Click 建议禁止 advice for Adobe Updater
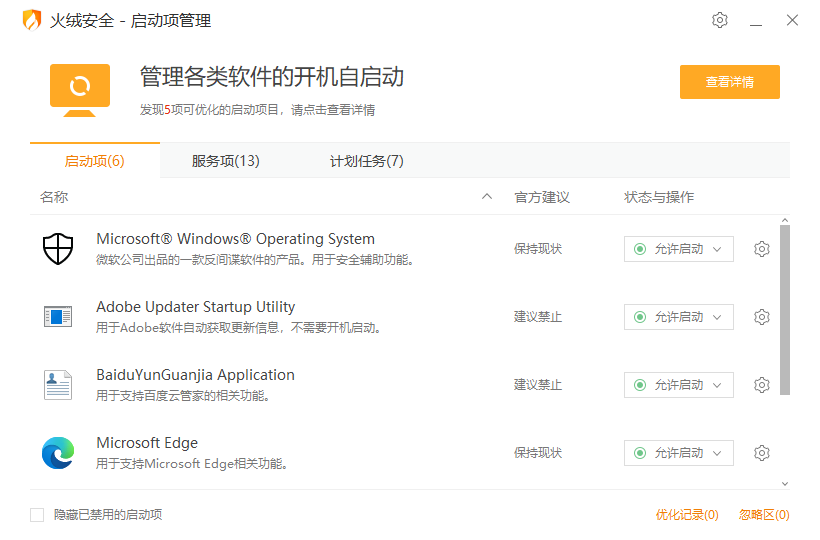 (x=538, y=317)
